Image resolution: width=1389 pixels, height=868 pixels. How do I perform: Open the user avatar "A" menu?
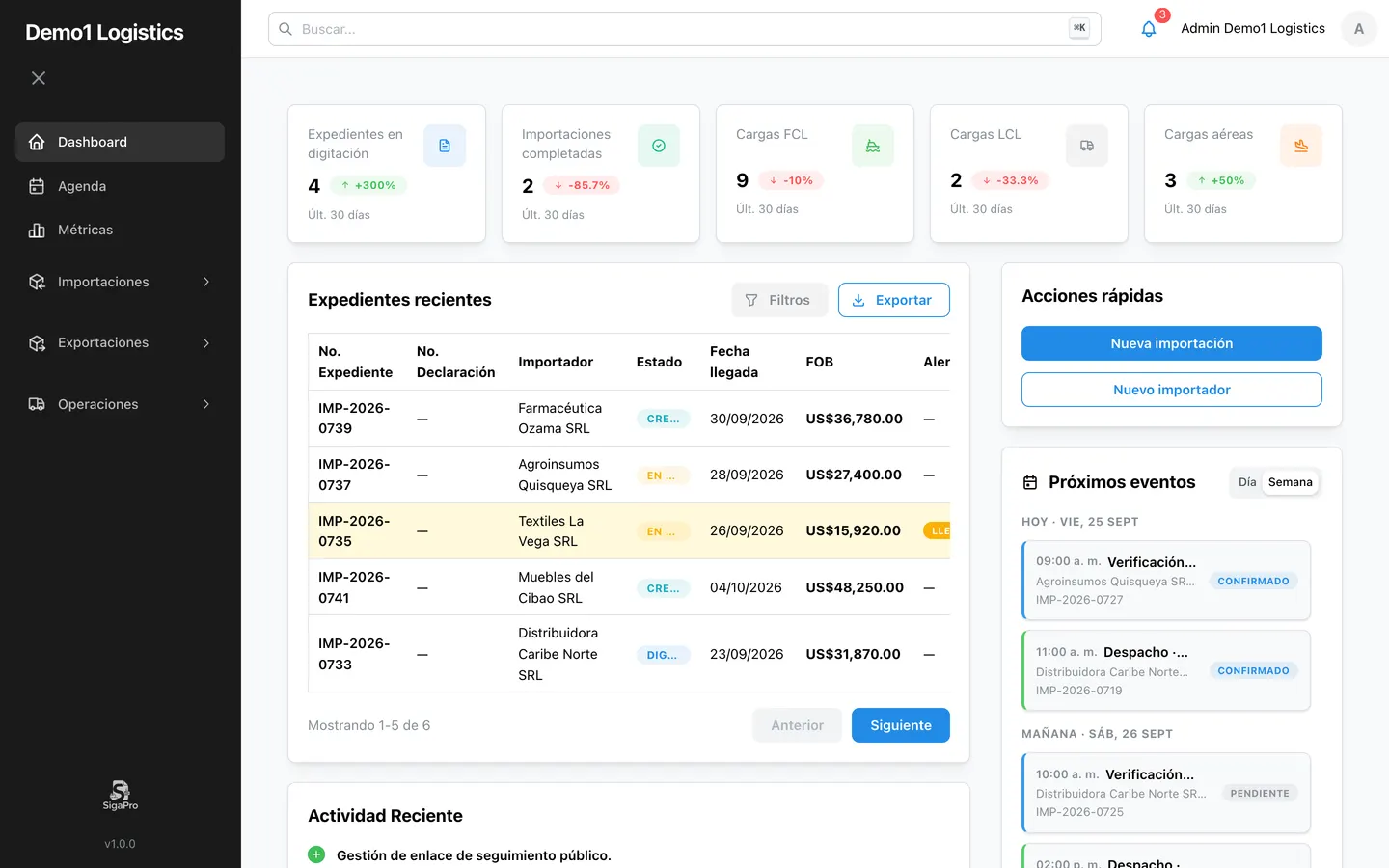(x=1359, y=29)
